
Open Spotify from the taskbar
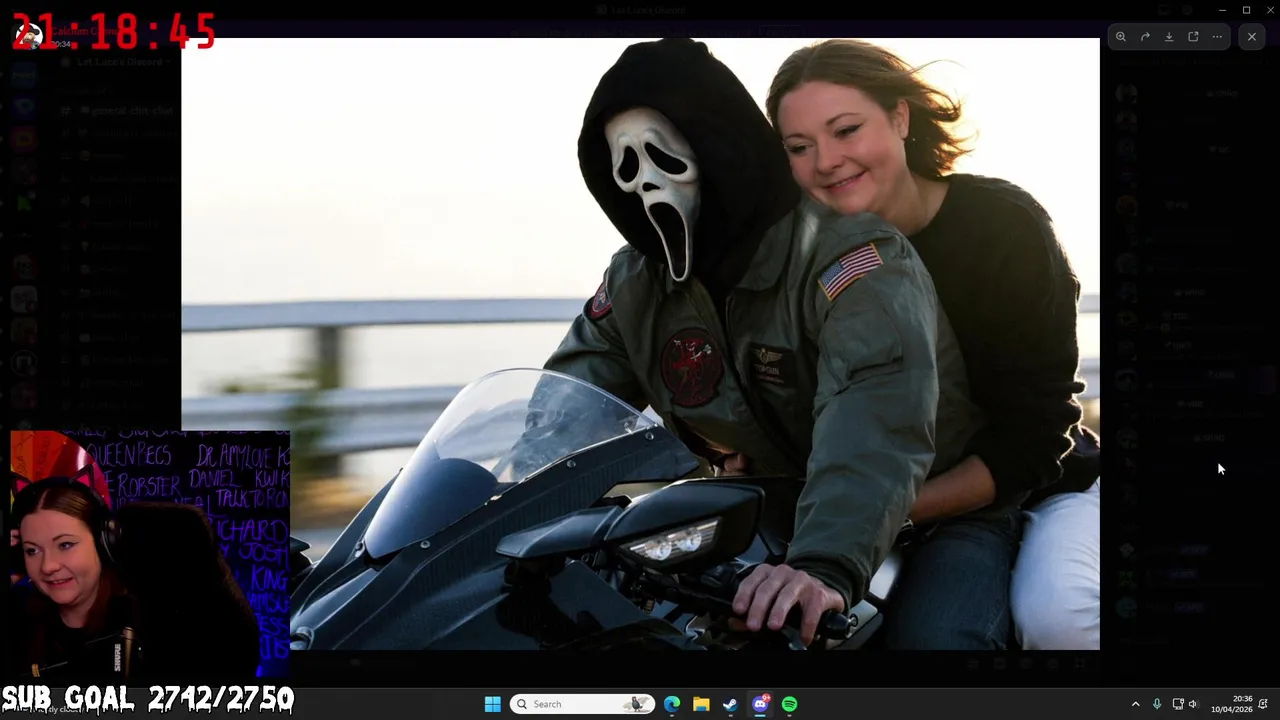coord(789,704)
